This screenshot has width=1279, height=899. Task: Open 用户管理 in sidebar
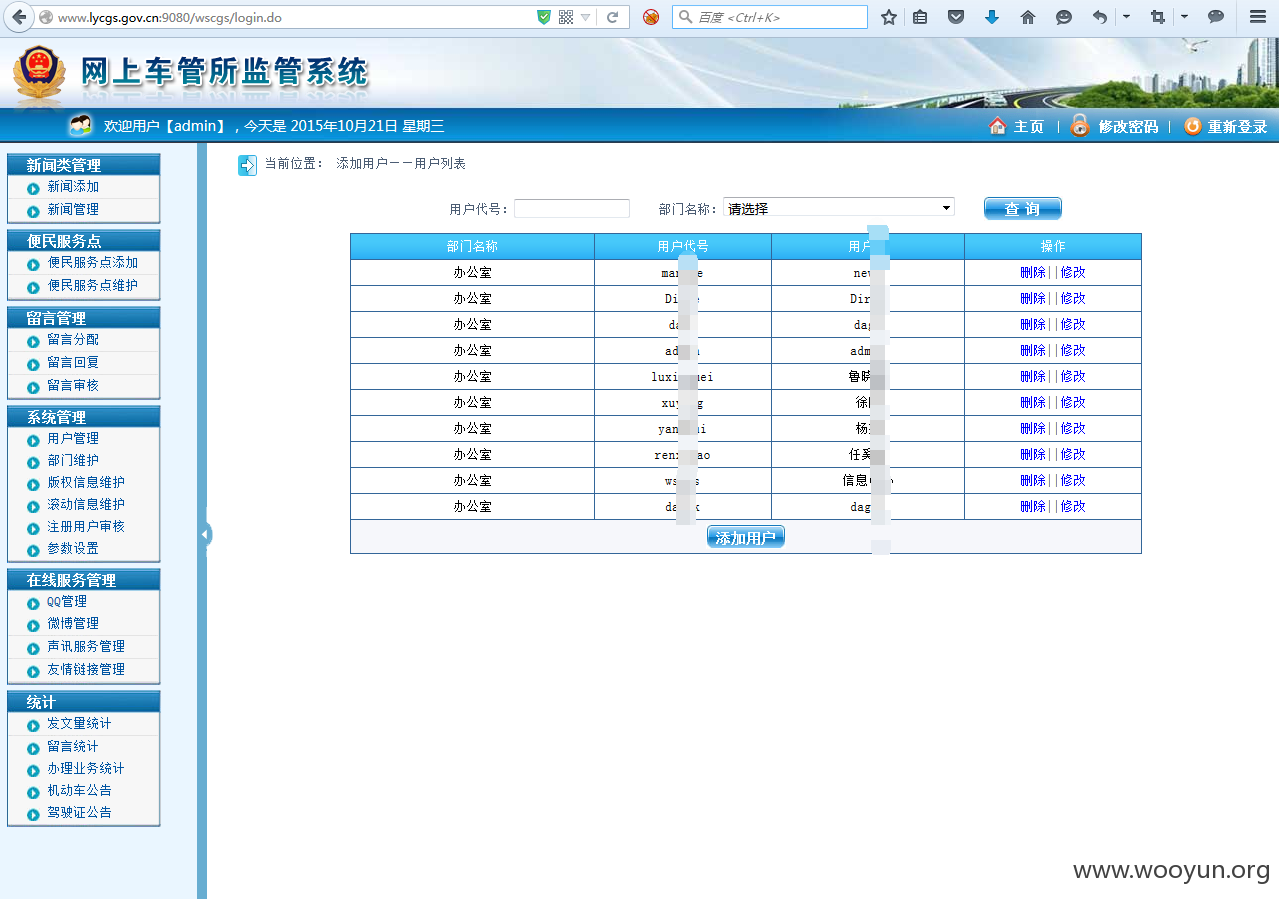coord(73,439)
